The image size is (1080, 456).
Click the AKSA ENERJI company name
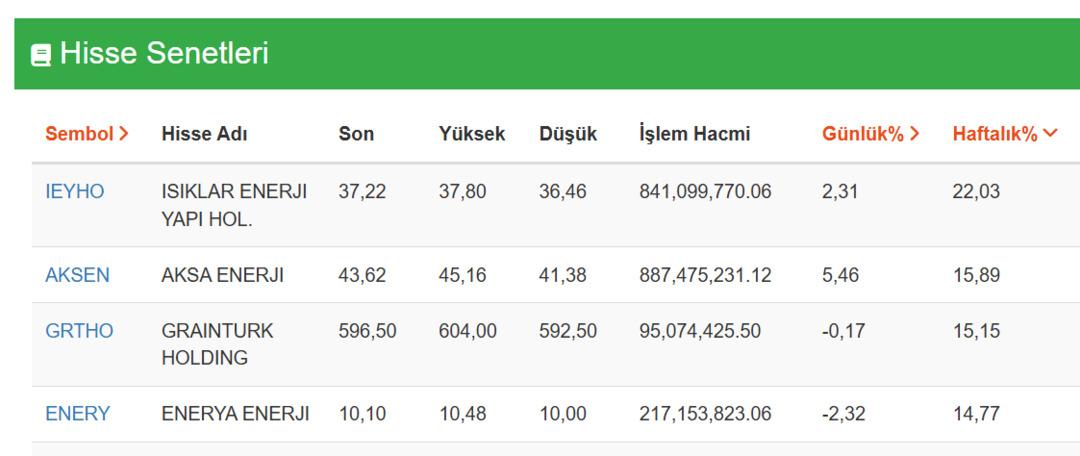point(222,275)
